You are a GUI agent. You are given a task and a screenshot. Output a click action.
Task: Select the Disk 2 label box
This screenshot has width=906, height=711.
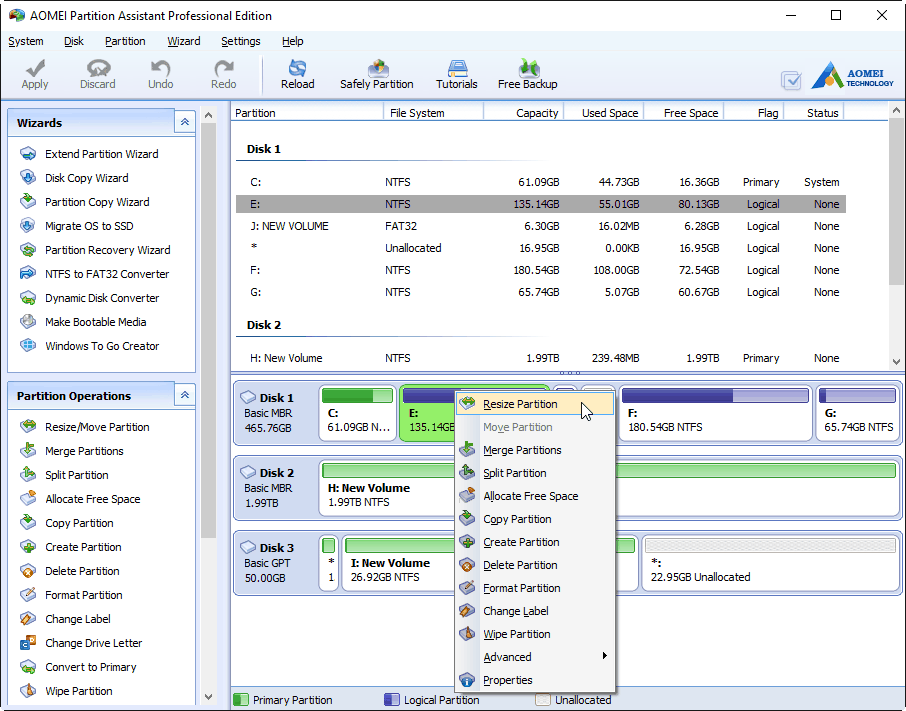pos(276,487)
